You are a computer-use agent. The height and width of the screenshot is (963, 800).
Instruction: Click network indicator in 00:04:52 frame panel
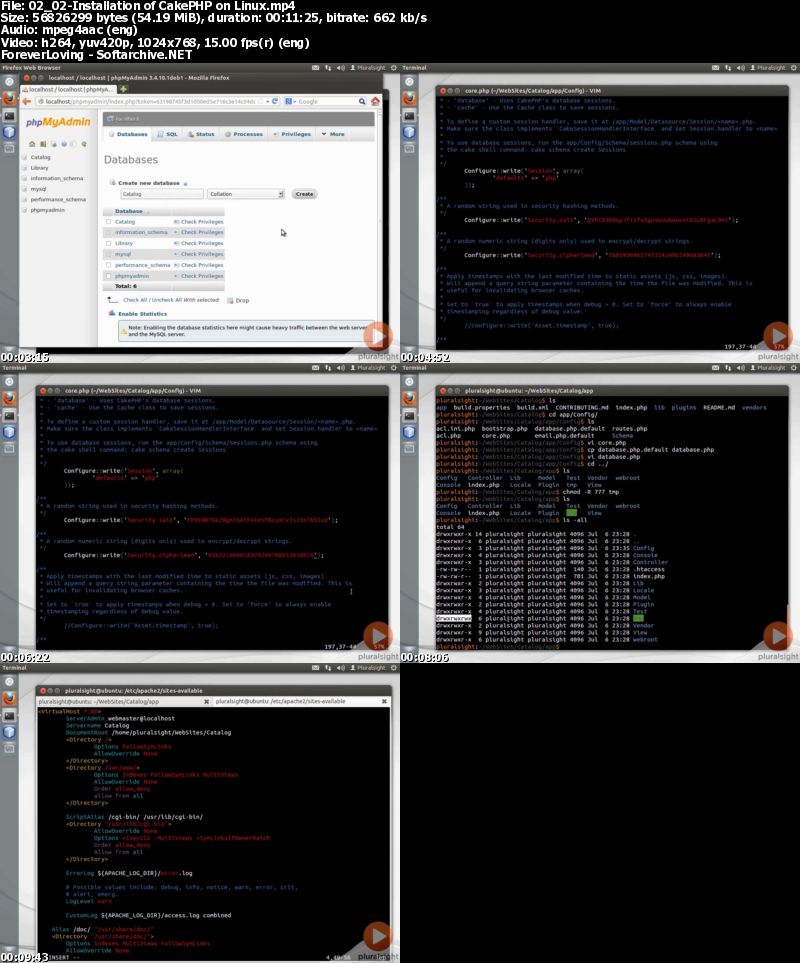pyautogui.click(x=728, y=68)
